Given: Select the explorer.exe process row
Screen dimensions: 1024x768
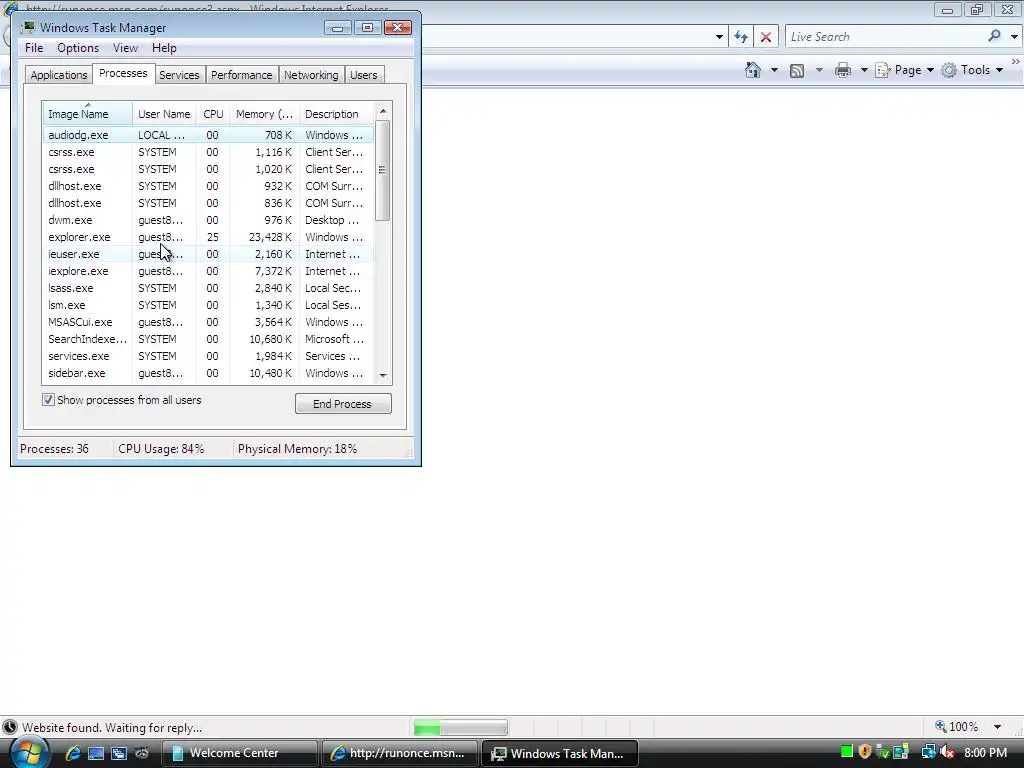Looking at the screenshot, I should 208,237.
